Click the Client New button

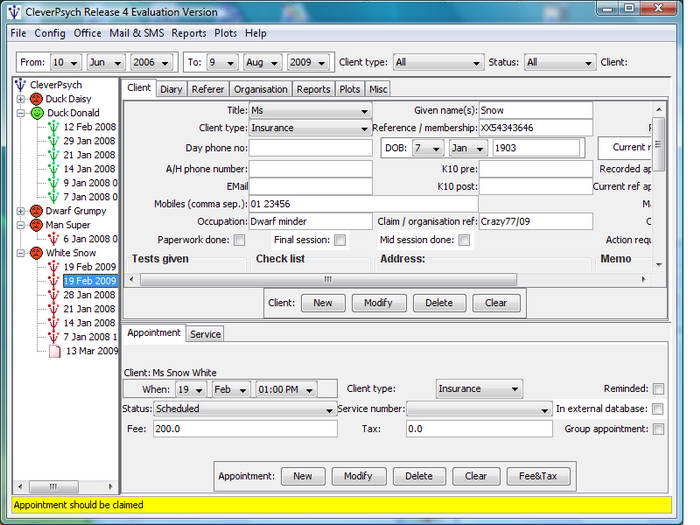[323, 303]
